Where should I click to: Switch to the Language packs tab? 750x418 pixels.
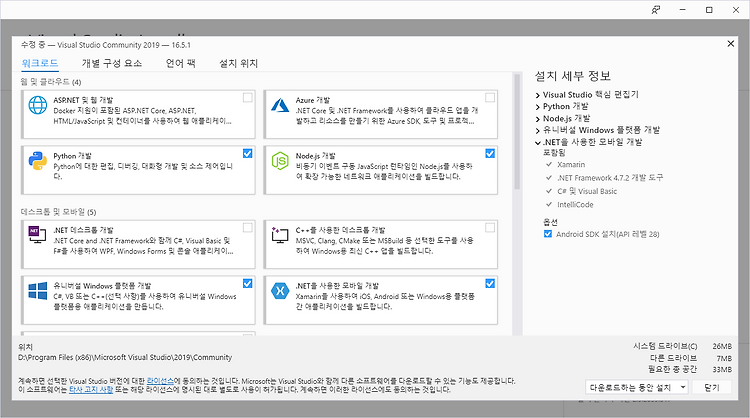(181, 63)
